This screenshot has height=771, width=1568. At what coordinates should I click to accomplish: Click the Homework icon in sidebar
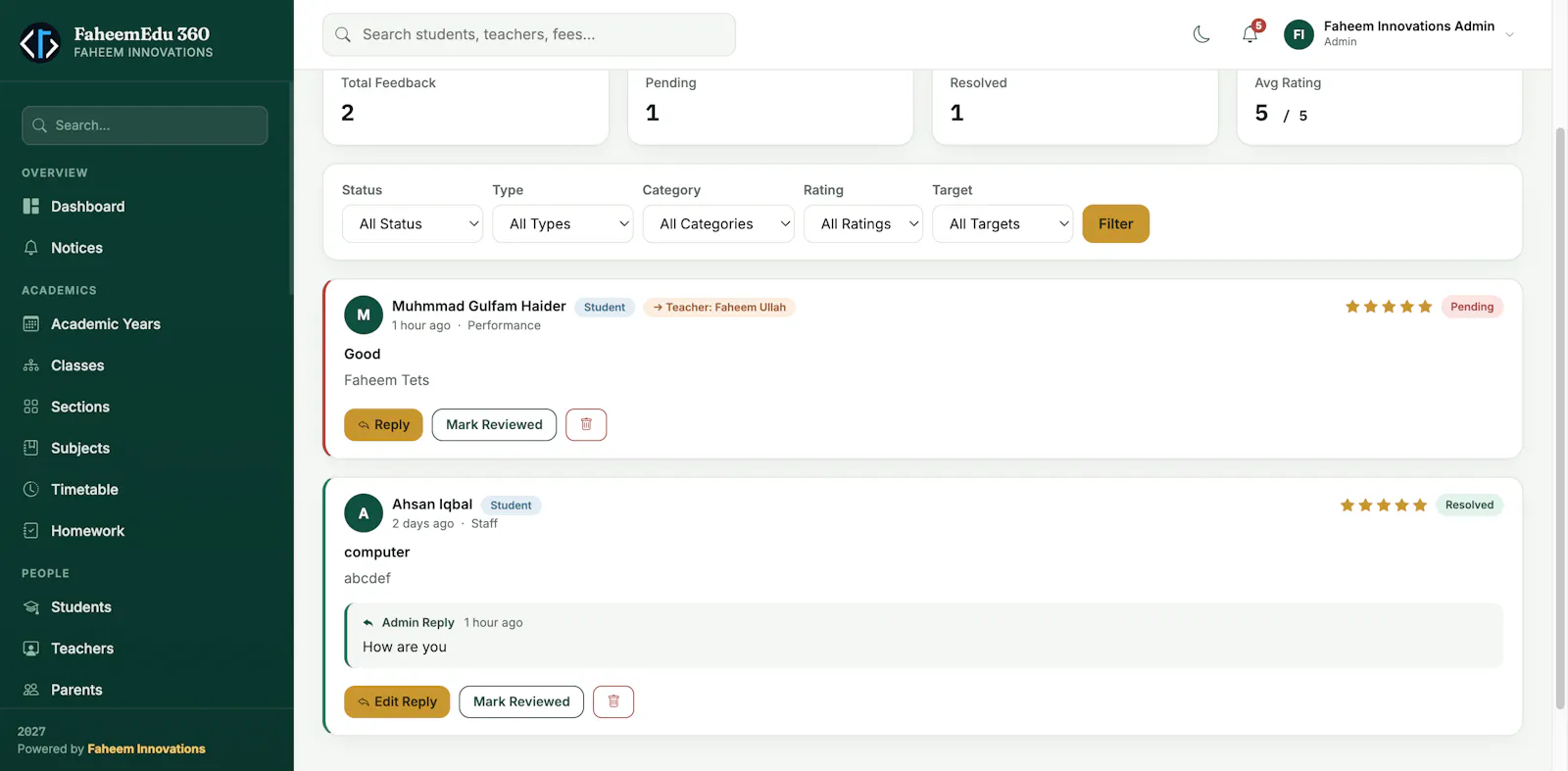pos(31,530)
